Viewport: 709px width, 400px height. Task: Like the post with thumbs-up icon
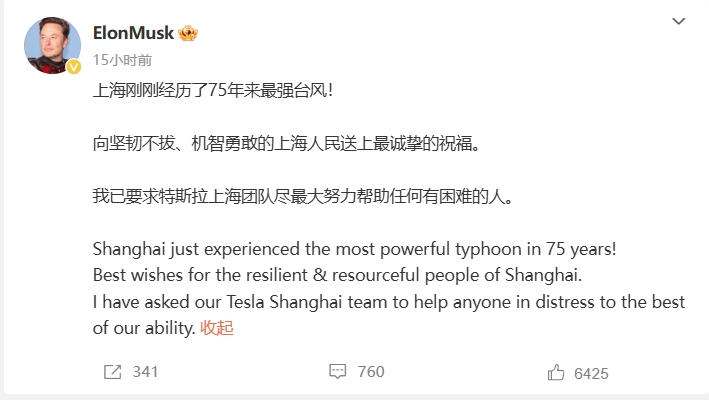tap(556, 372)
